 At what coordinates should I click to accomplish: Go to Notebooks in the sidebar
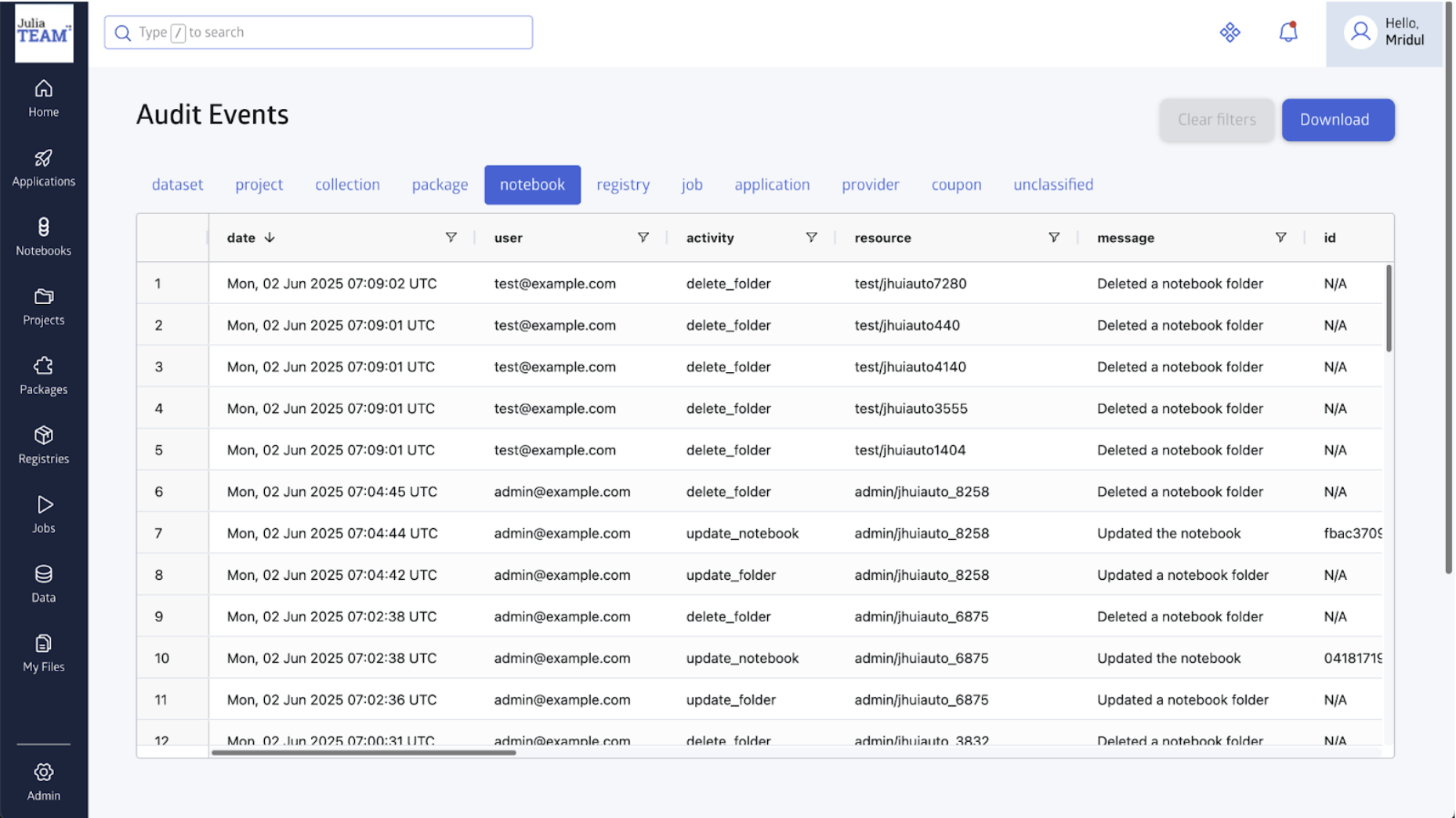point(43,228)
